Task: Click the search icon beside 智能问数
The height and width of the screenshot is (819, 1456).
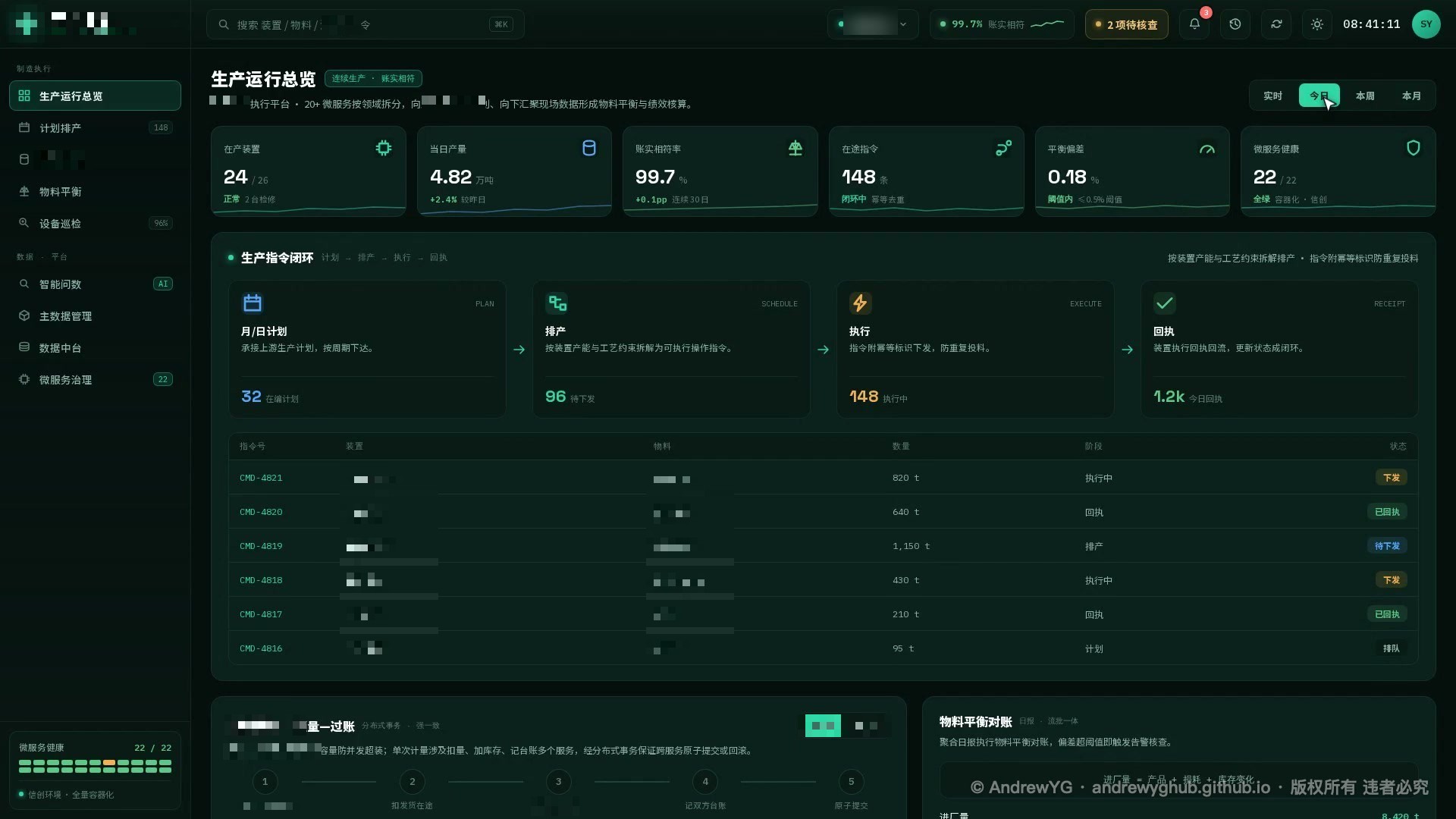Action: (24, 284)
